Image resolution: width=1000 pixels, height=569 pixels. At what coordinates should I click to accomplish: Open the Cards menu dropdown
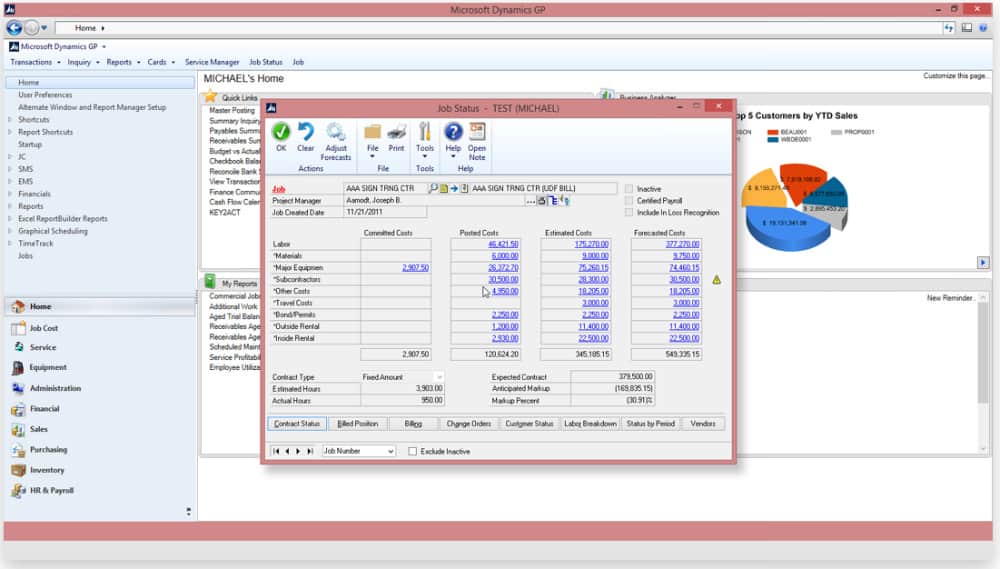click(x=161, y=62)
